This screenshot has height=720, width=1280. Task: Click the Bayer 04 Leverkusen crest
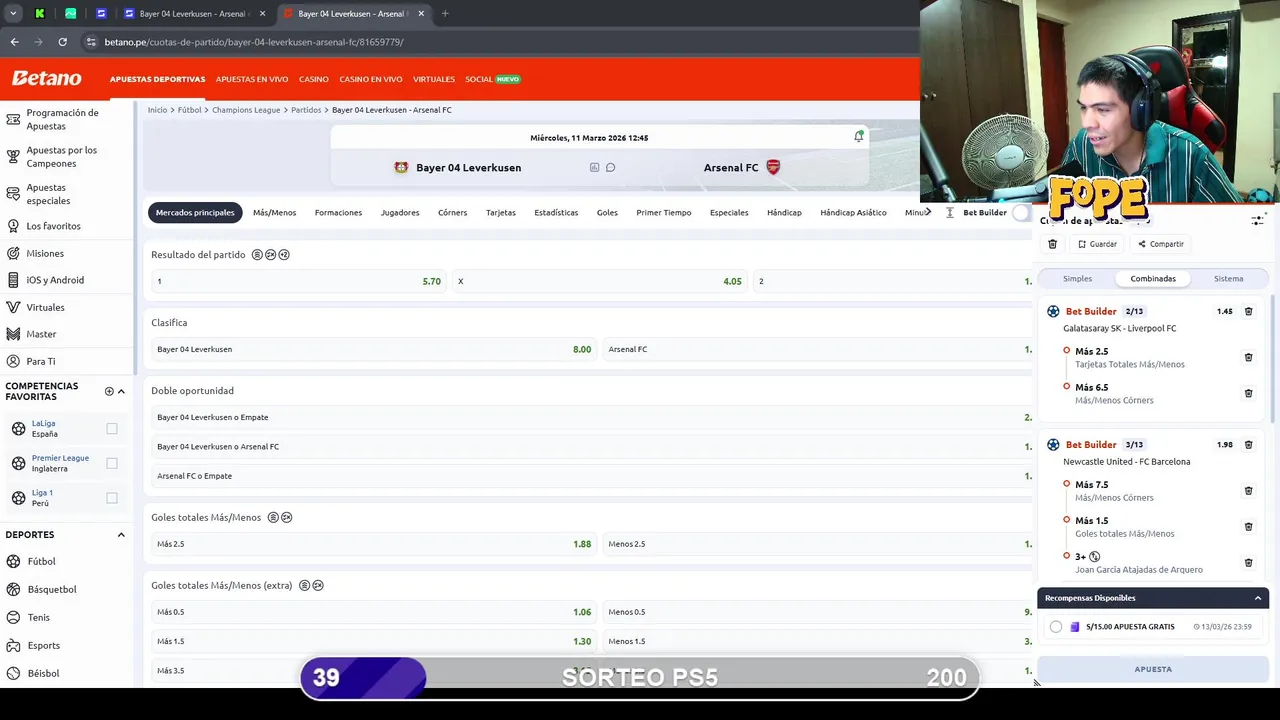click(401, 167)
